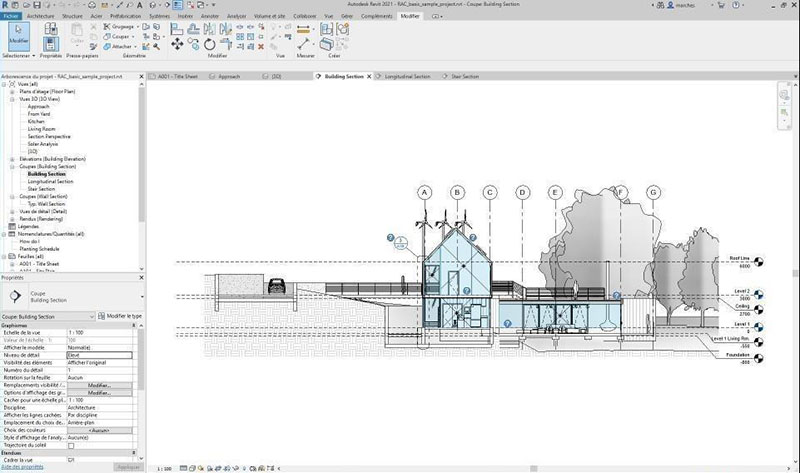
Task: Close the Building Section view tab
Action: (x=369, y=77)
